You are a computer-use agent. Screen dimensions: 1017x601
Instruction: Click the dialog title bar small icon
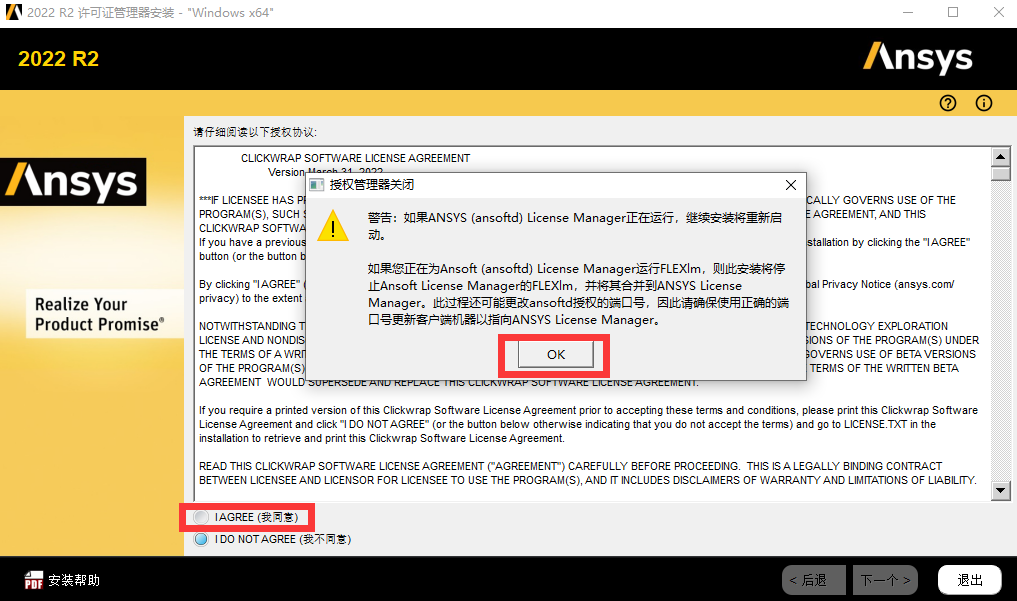point(317,185)
